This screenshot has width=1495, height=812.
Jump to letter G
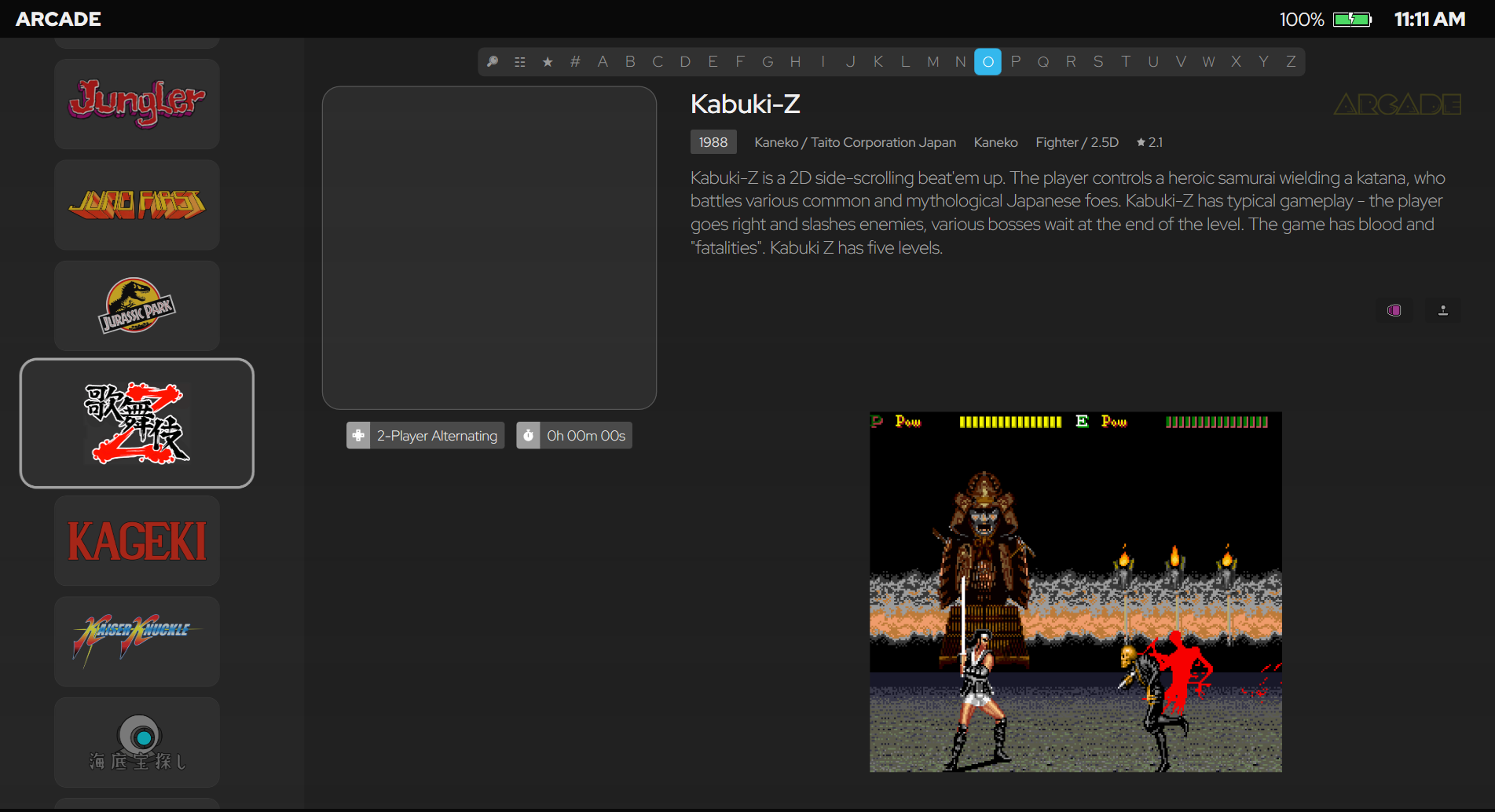[x=768, y=62]
